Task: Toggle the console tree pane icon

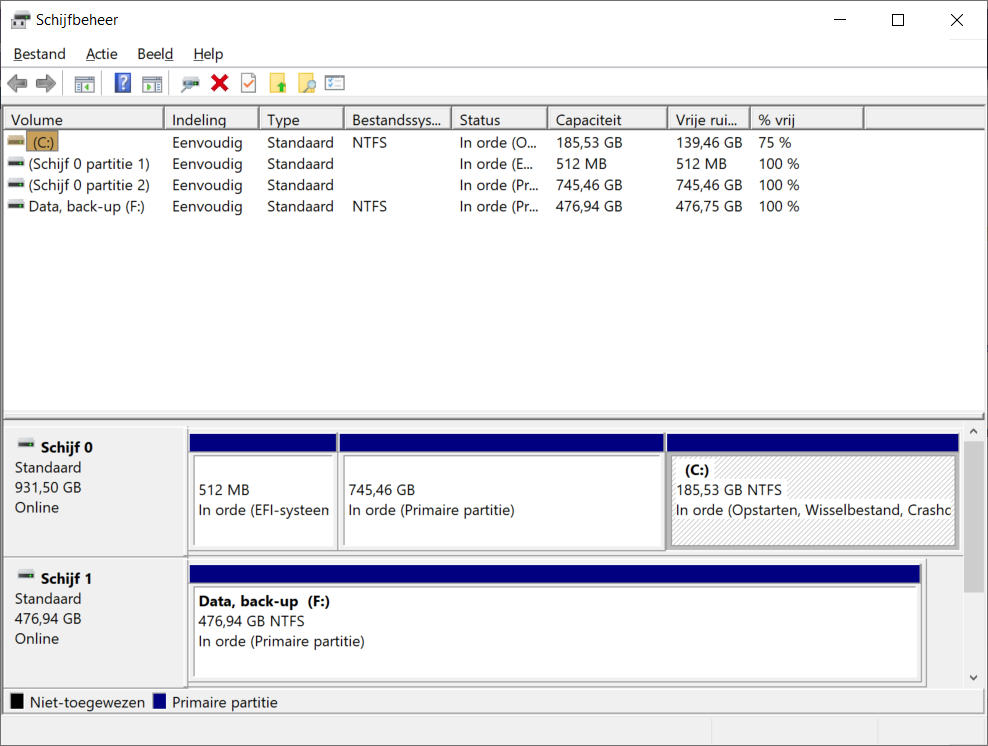Action: [85, 84]
